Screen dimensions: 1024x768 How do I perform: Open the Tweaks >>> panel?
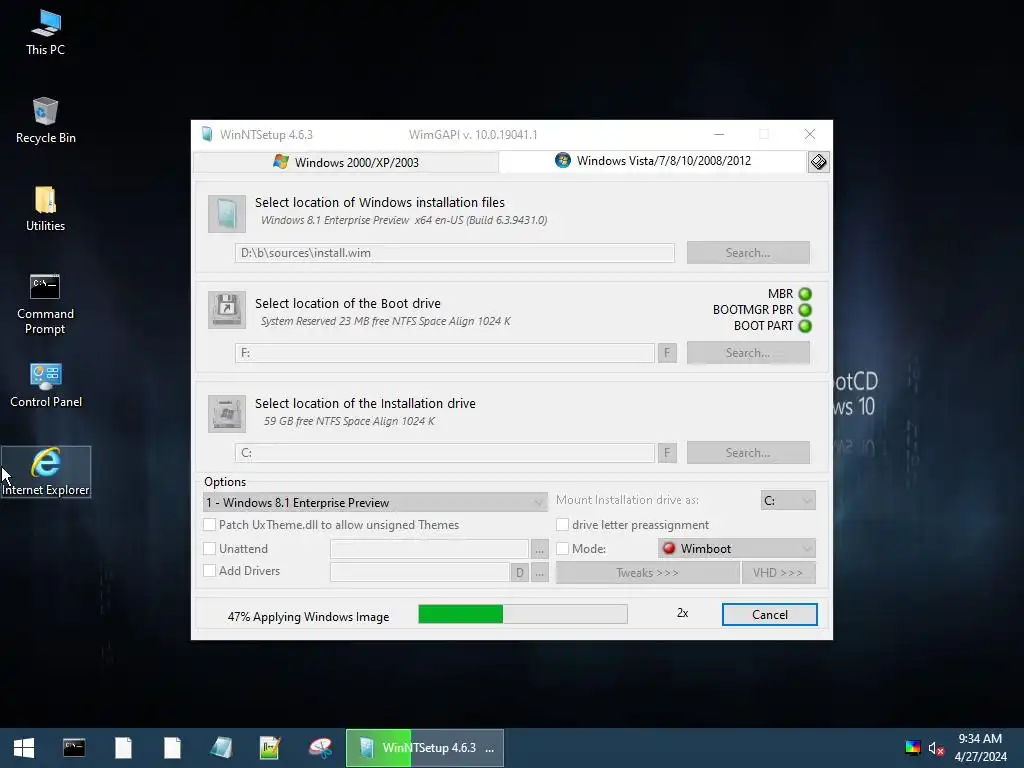point(647,573)
